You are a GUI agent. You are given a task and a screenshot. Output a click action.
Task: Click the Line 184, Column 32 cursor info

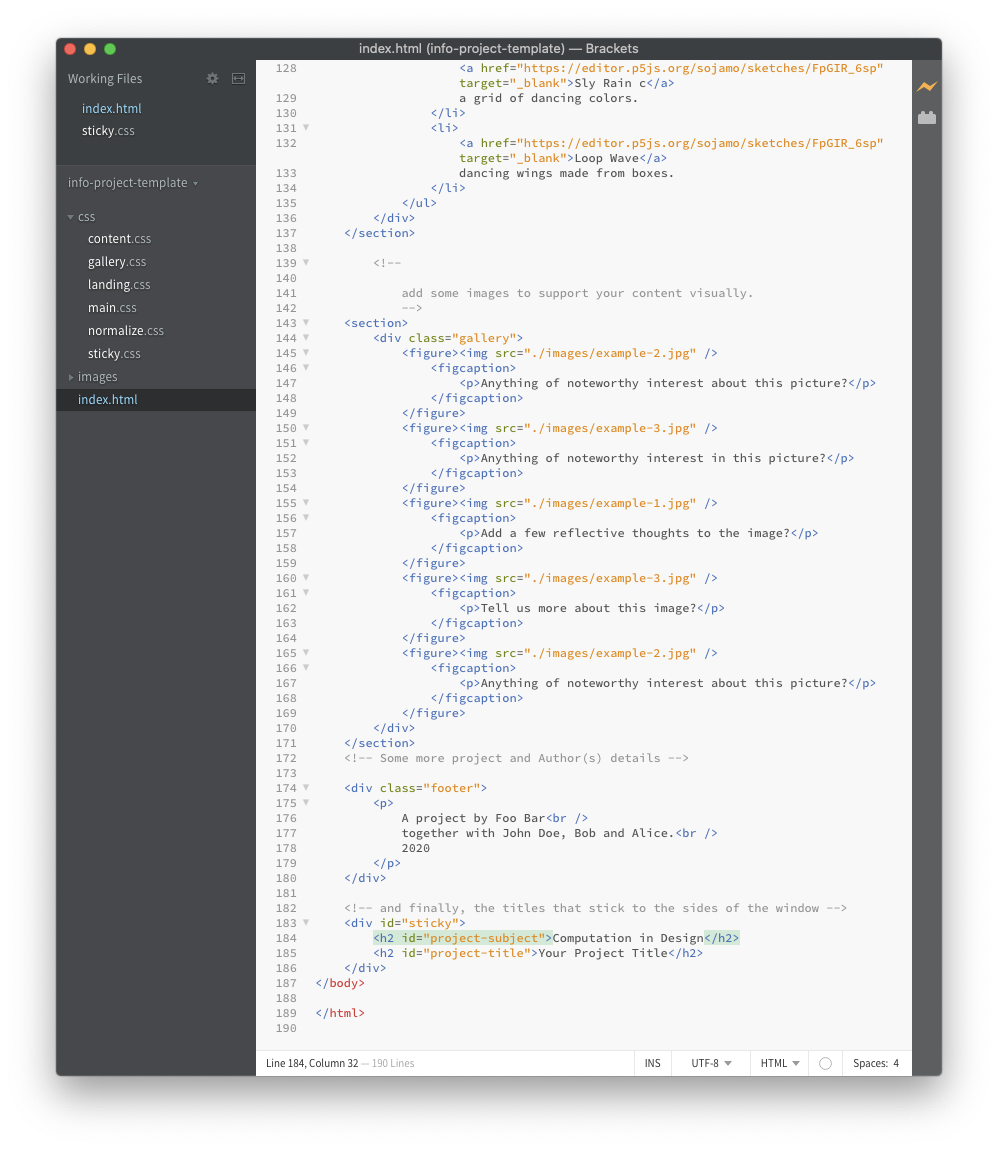pyautogui.click(x=312, y=1063)
